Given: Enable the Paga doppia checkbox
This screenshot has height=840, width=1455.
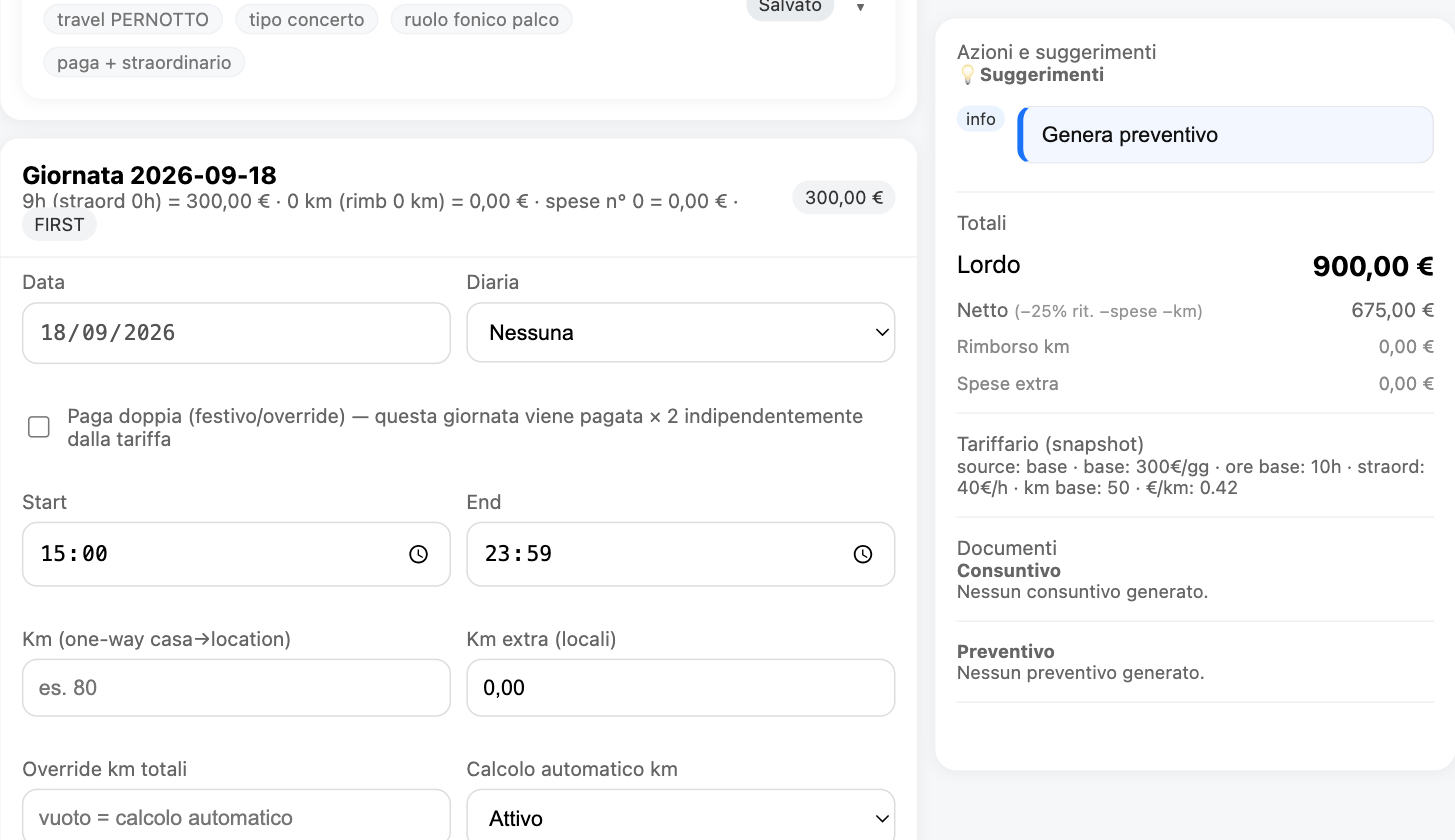Looking at the screenshot, I should point(39,428).
